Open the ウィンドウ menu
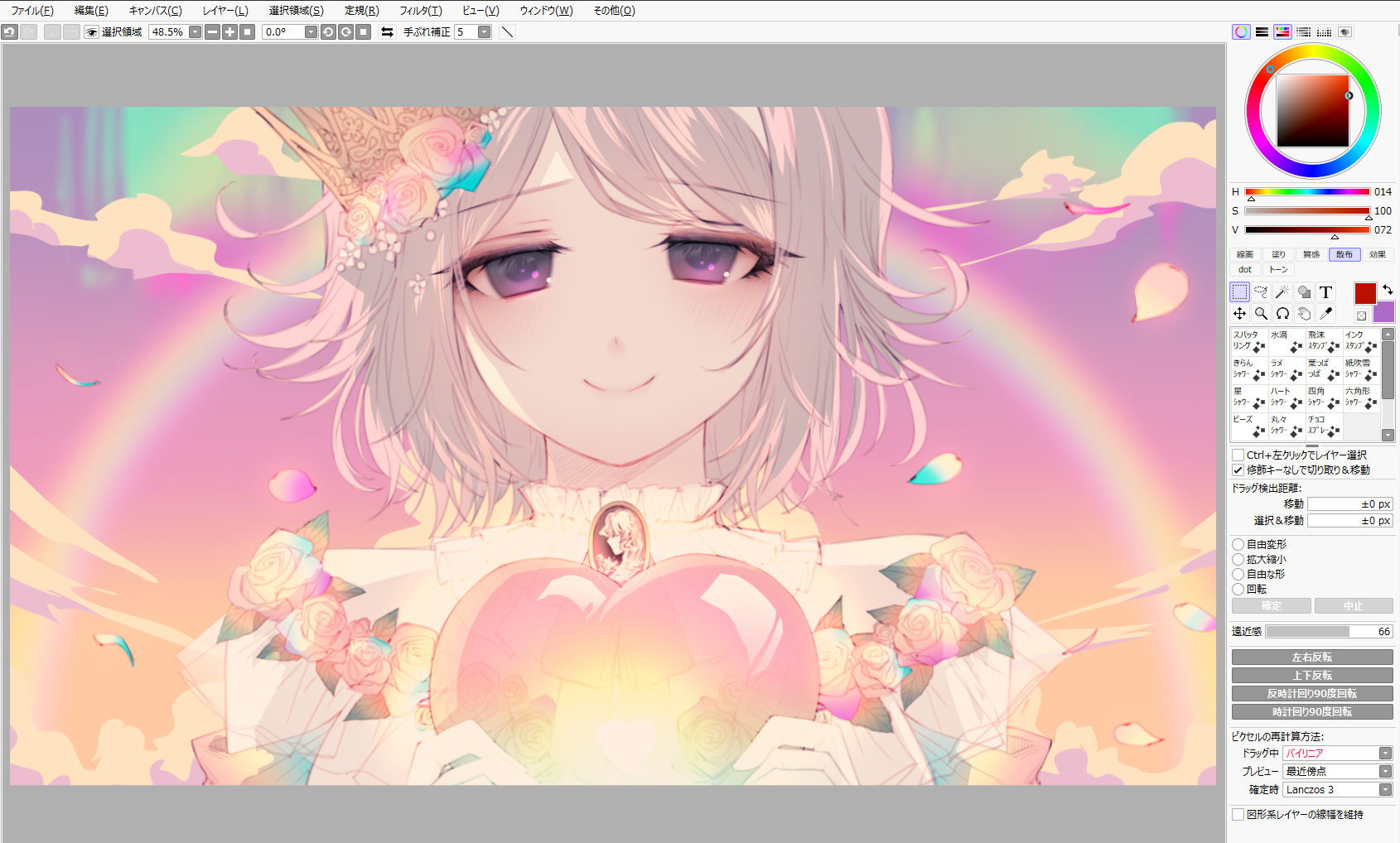Image resolution: width=1400 pixels, height=843 pixels. click(546, 11)
